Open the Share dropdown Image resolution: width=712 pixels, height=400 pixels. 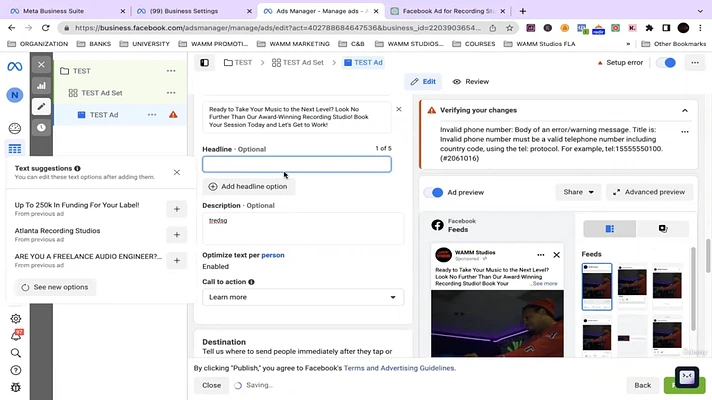point(579,192)
